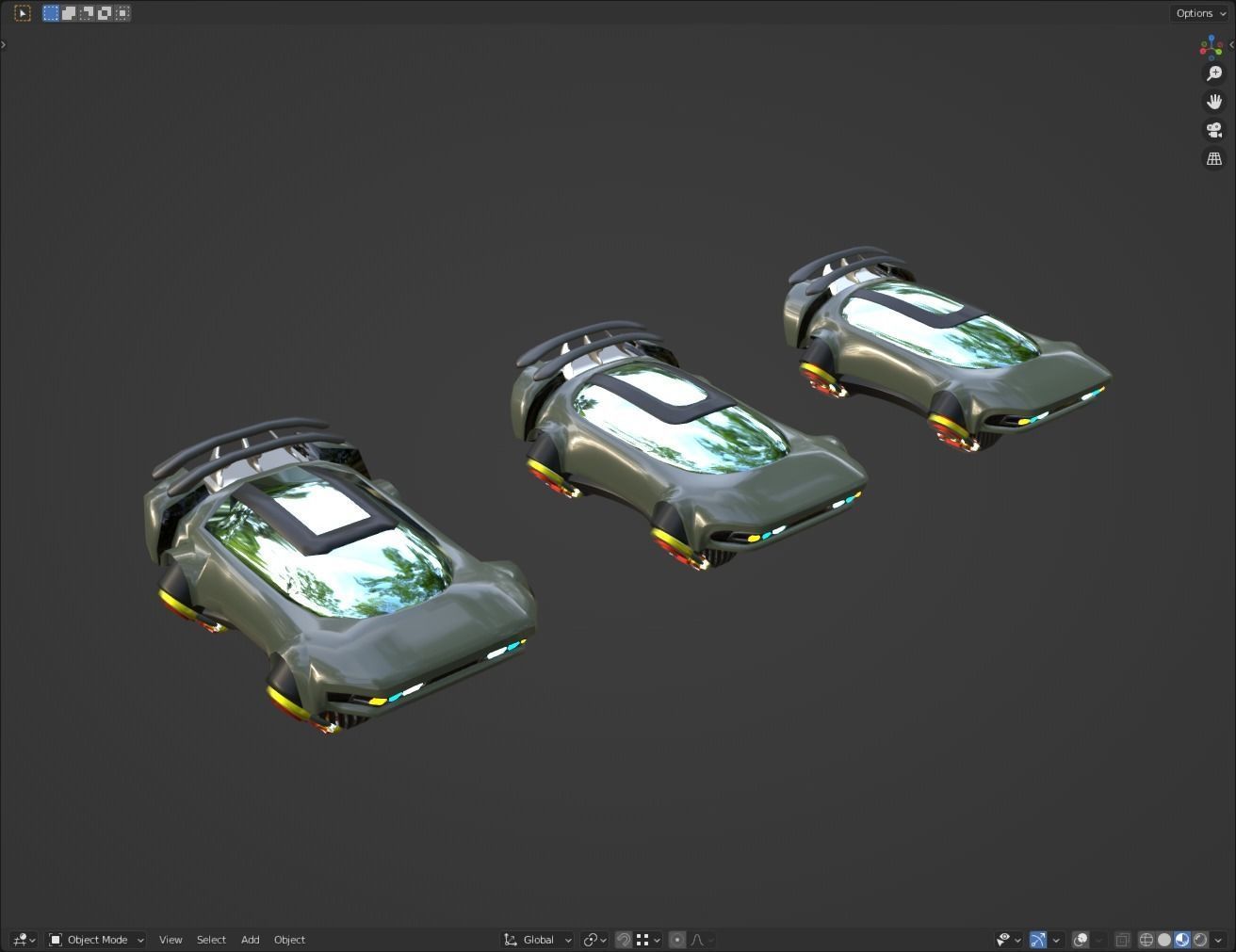Toggle proportional editing
The height and width of the screenshot is (952, 1236).
(x=676, y=940)
